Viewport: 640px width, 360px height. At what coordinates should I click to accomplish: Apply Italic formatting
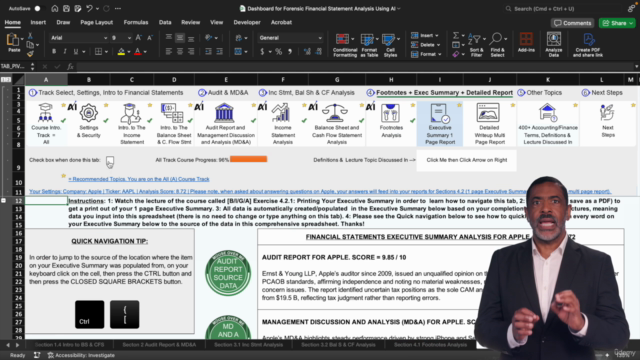(64, 51)
